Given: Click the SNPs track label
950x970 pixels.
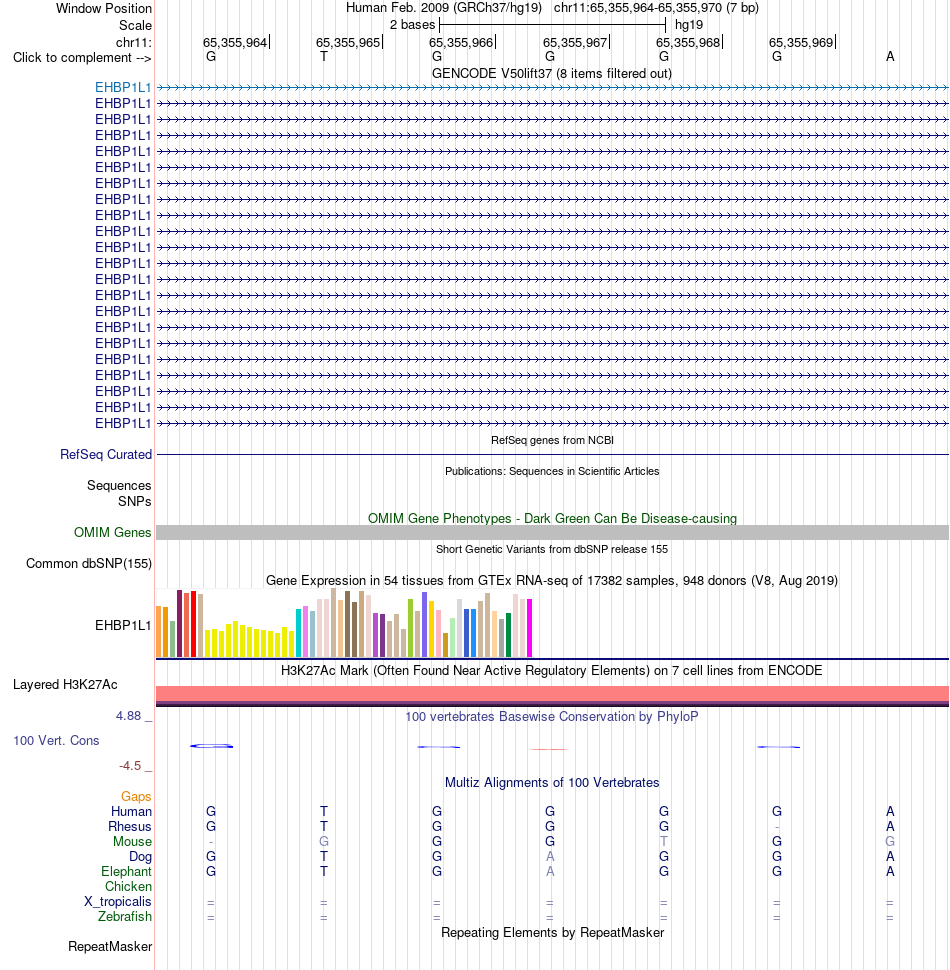Looking at the screenshot, I should point(135,501).
